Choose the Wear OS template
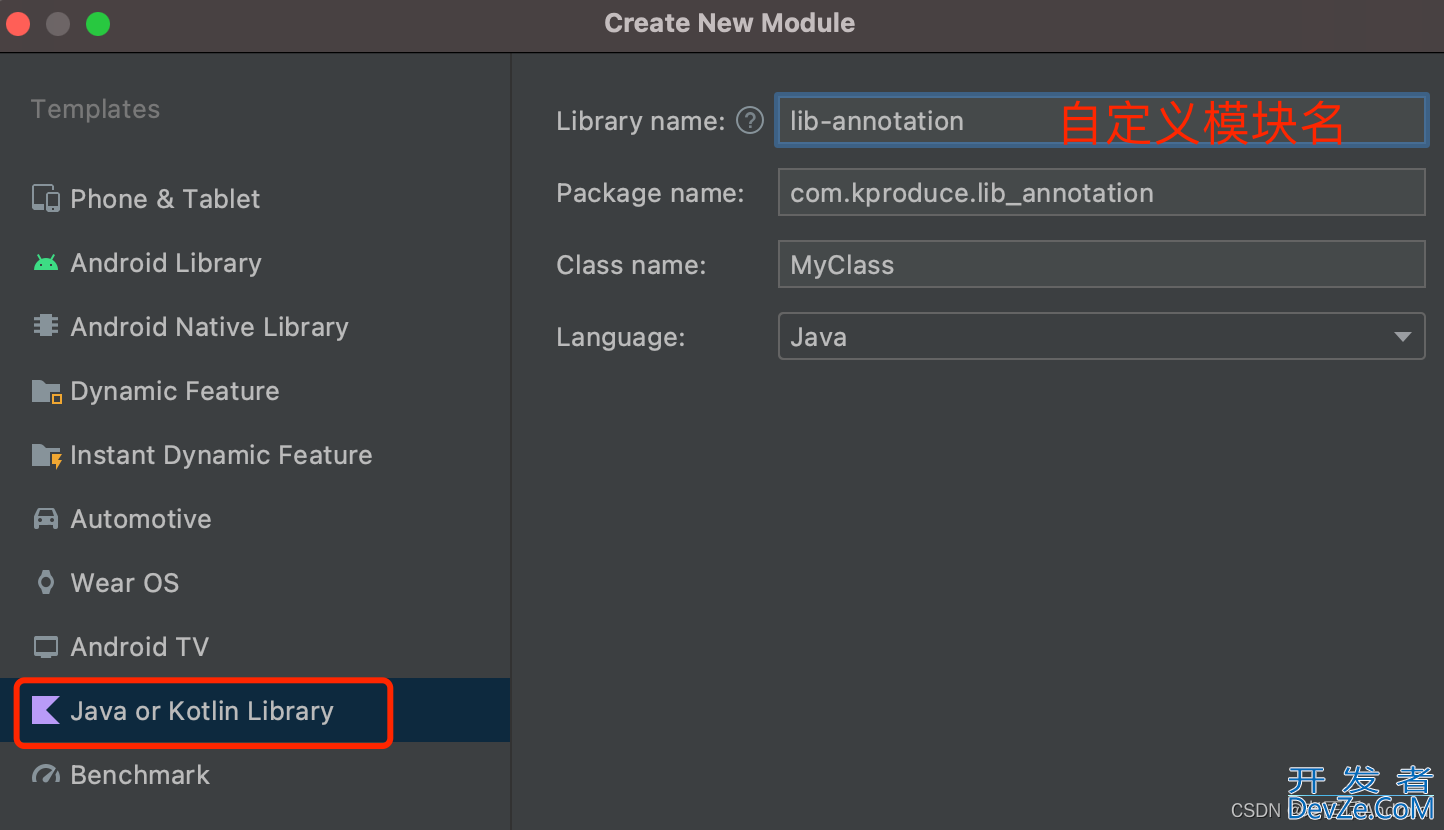1444x830 pixels. (x=125, y=583)
